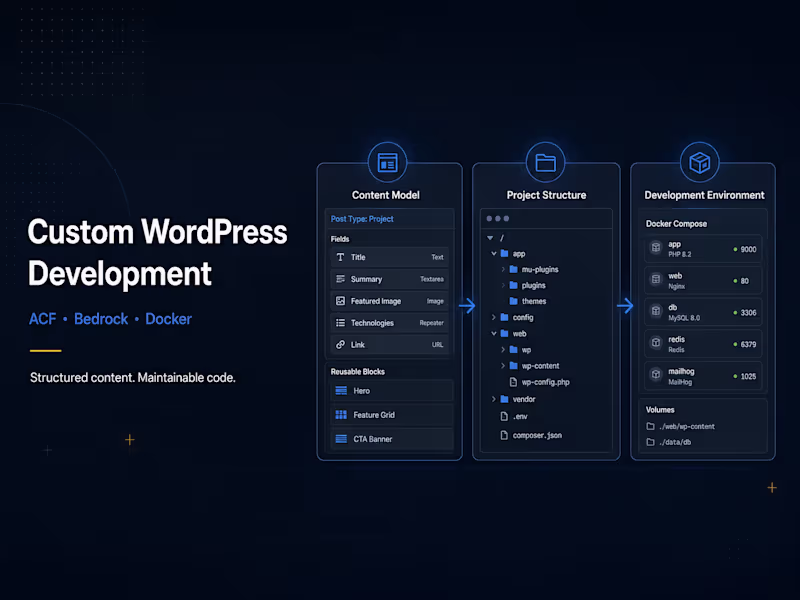Click the Feature Grid block icon
800x600 pixels.
[341, 415]
